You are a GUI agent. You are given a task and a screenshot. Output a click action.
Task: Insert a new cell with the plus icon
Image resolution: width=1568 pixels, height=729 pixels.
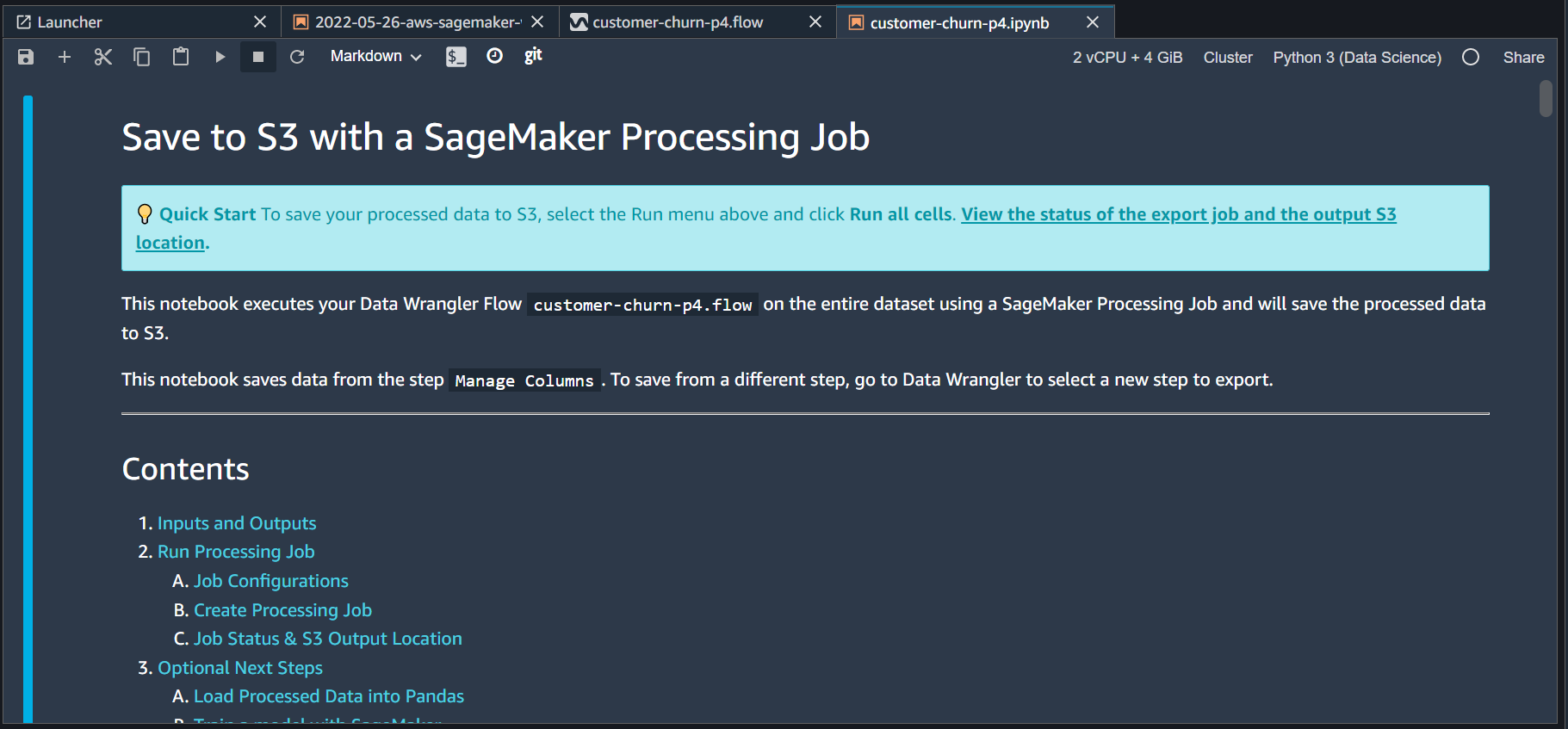tap(65, 57)
